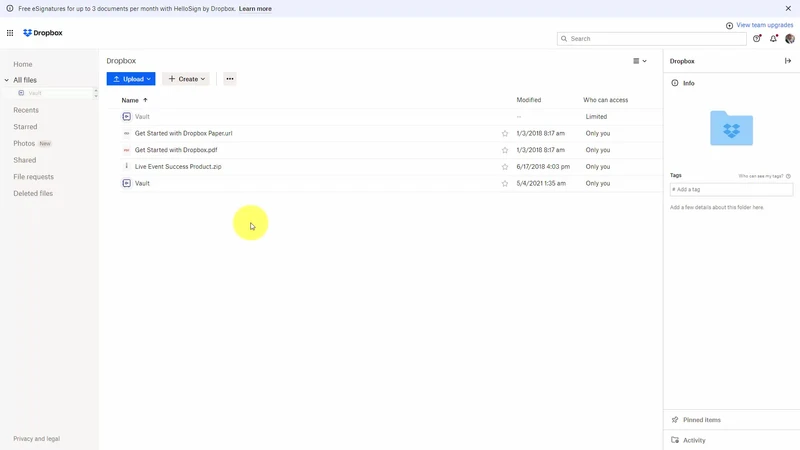Expand Activity section
This screenshot has height=450, width=800.
732,440
